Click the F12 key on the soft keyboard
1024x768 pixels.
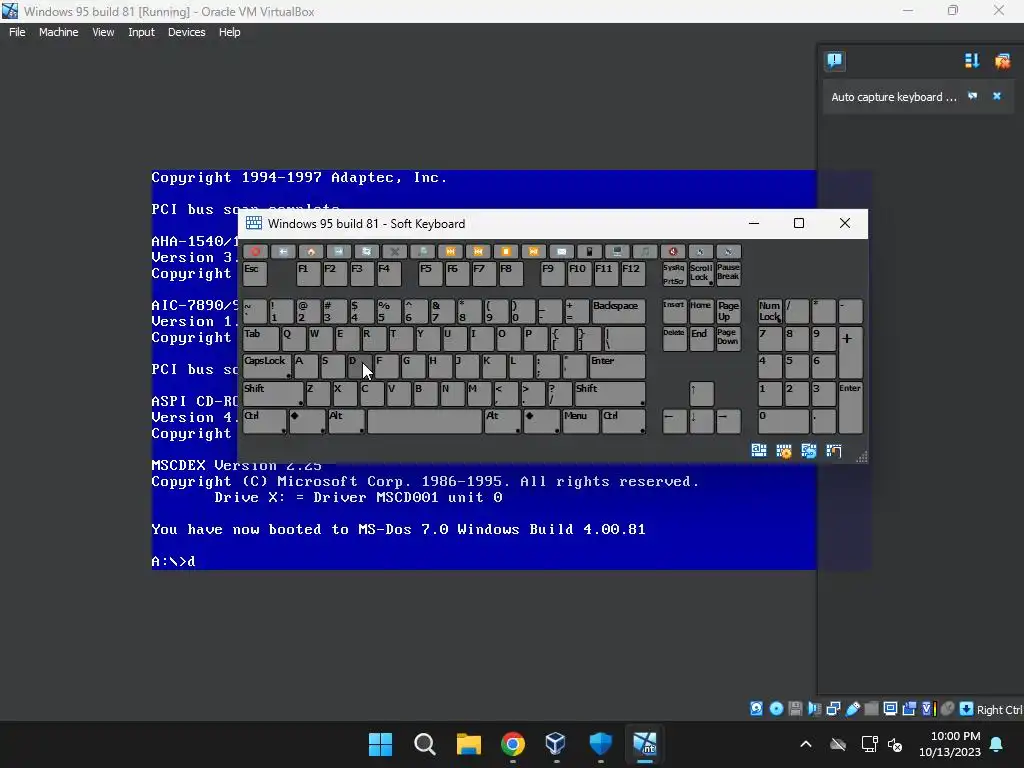tap(633, 274)
